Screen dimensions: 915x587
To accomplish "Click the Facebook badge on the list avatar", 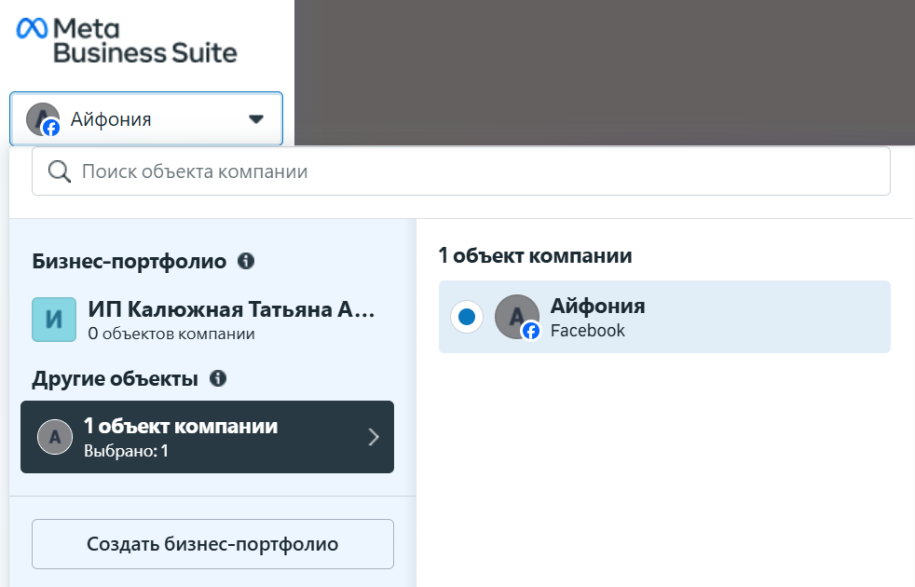I will click(531, 330).
